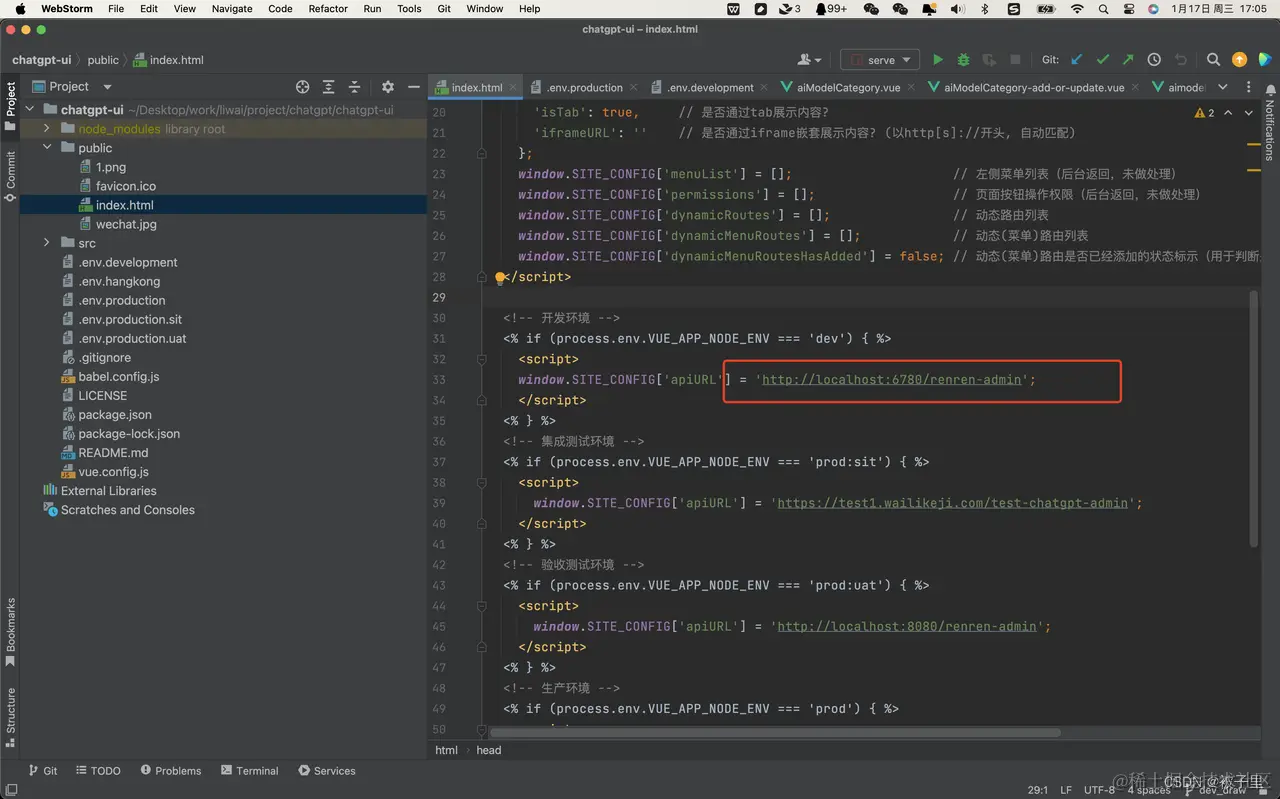Click the editor vertical scrollbar

tap(1254, 418)
